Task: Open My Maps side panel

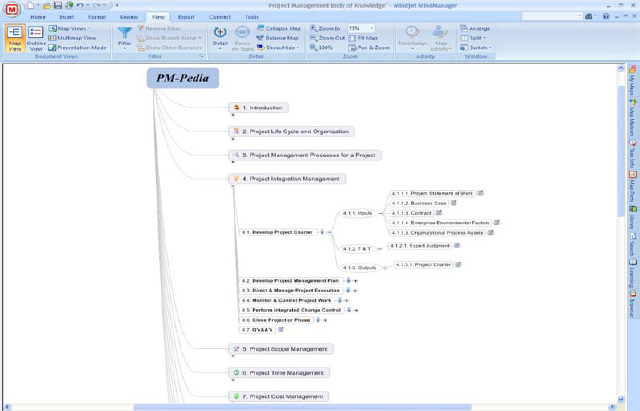Action: (x=632, y=80)
